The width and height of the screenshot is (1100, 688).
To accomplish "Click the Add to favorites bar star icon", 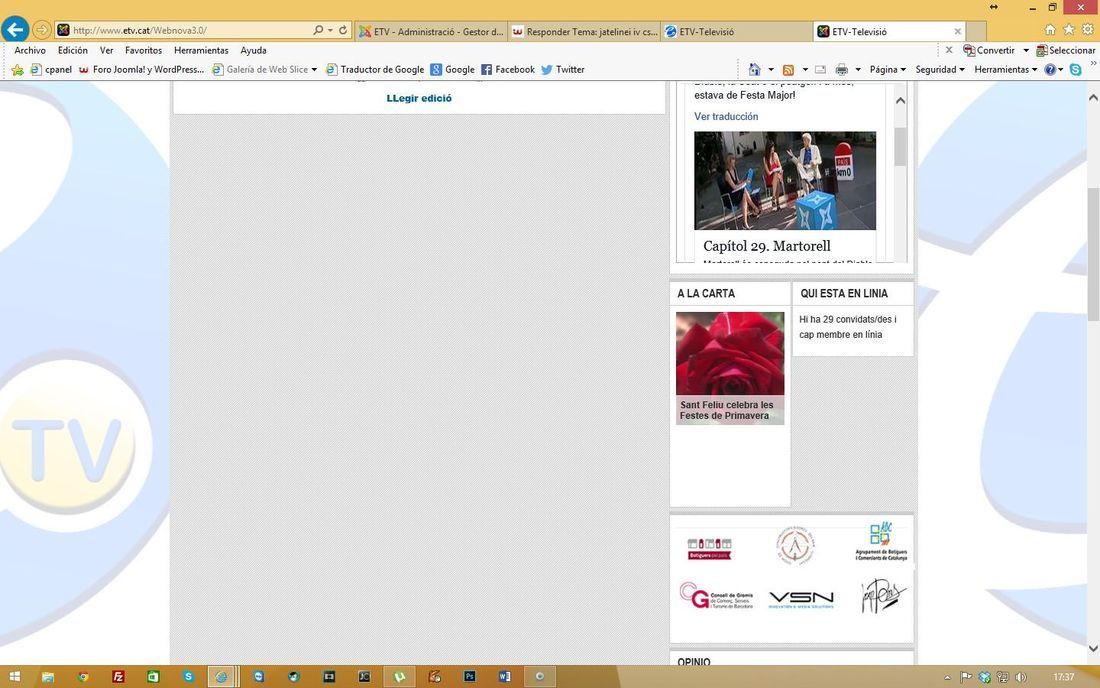I will click(x=18, y=69).
